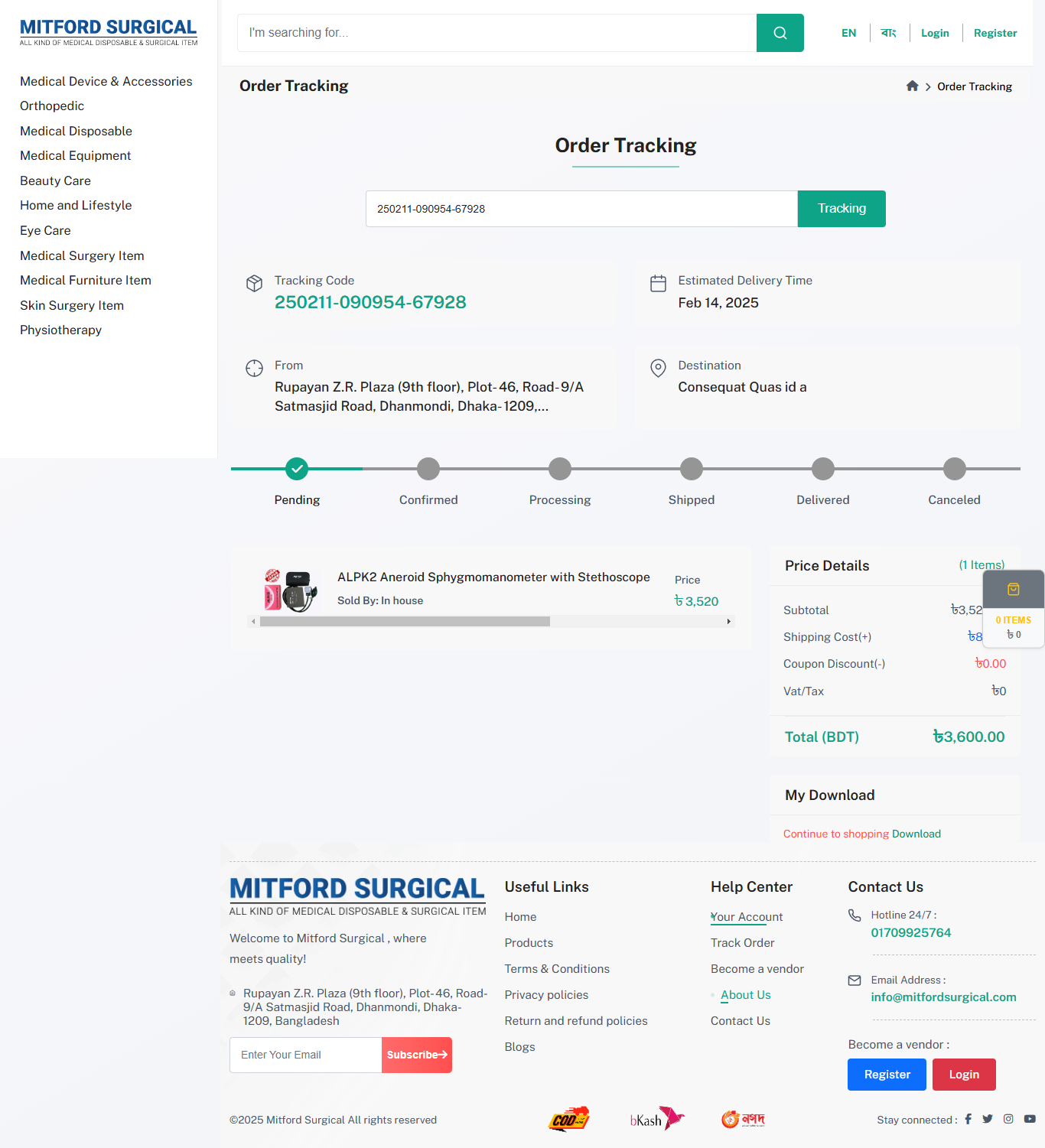Click the blue vendor Register button

coord(887,1075)
